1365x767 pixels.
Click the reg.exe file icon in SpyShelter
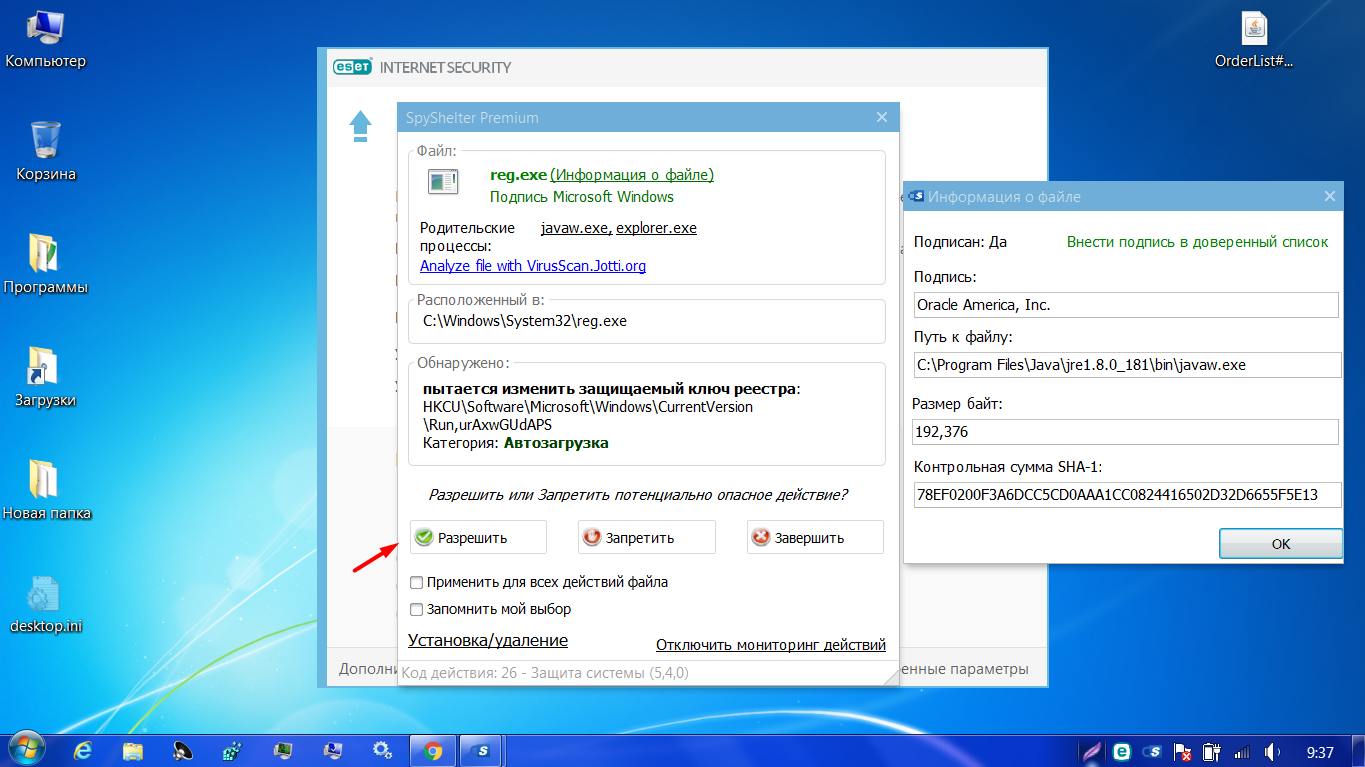pos(441,181)
